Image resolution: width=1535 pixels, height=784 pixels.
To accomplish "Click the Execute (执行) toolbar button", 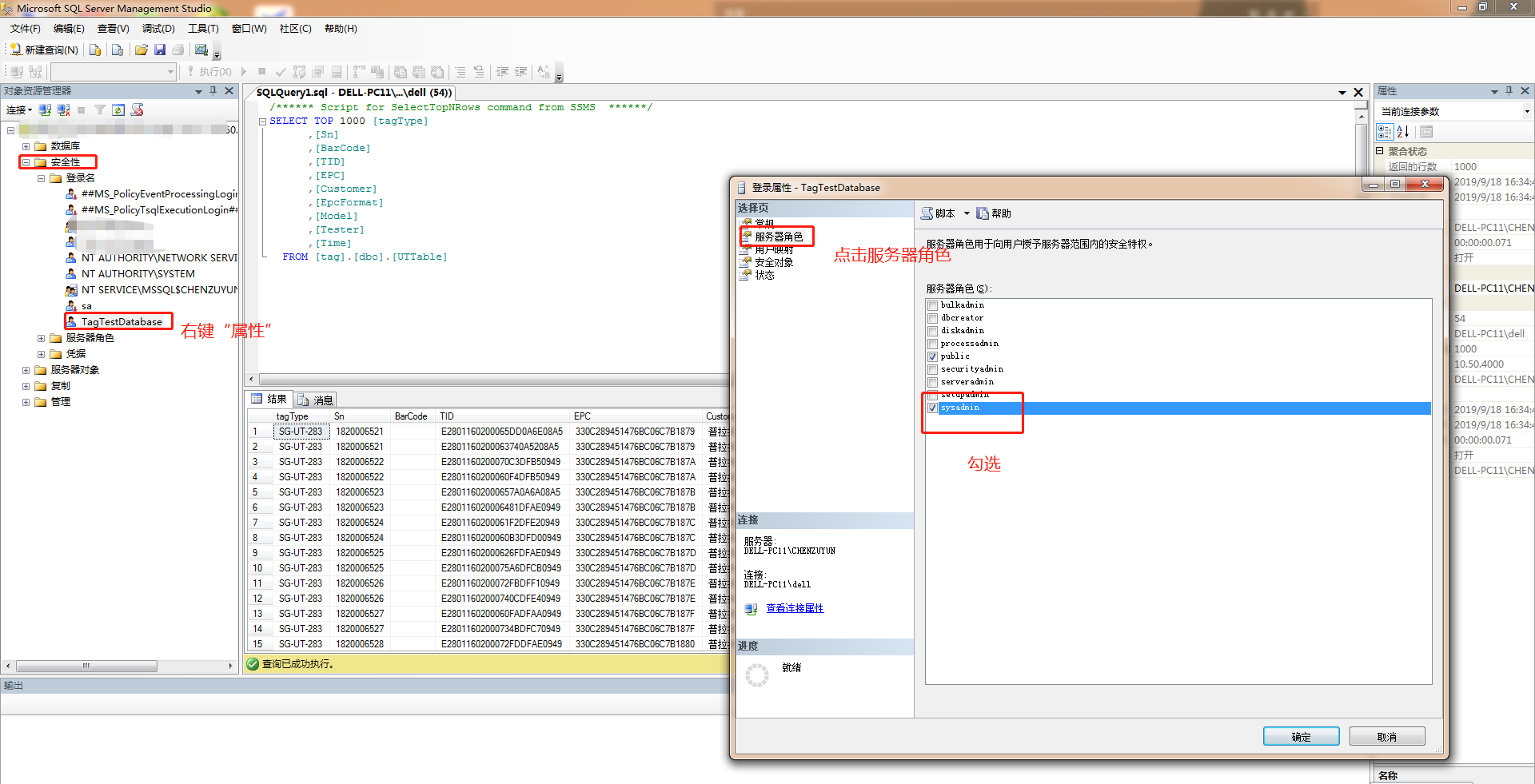I will point(209,72).
